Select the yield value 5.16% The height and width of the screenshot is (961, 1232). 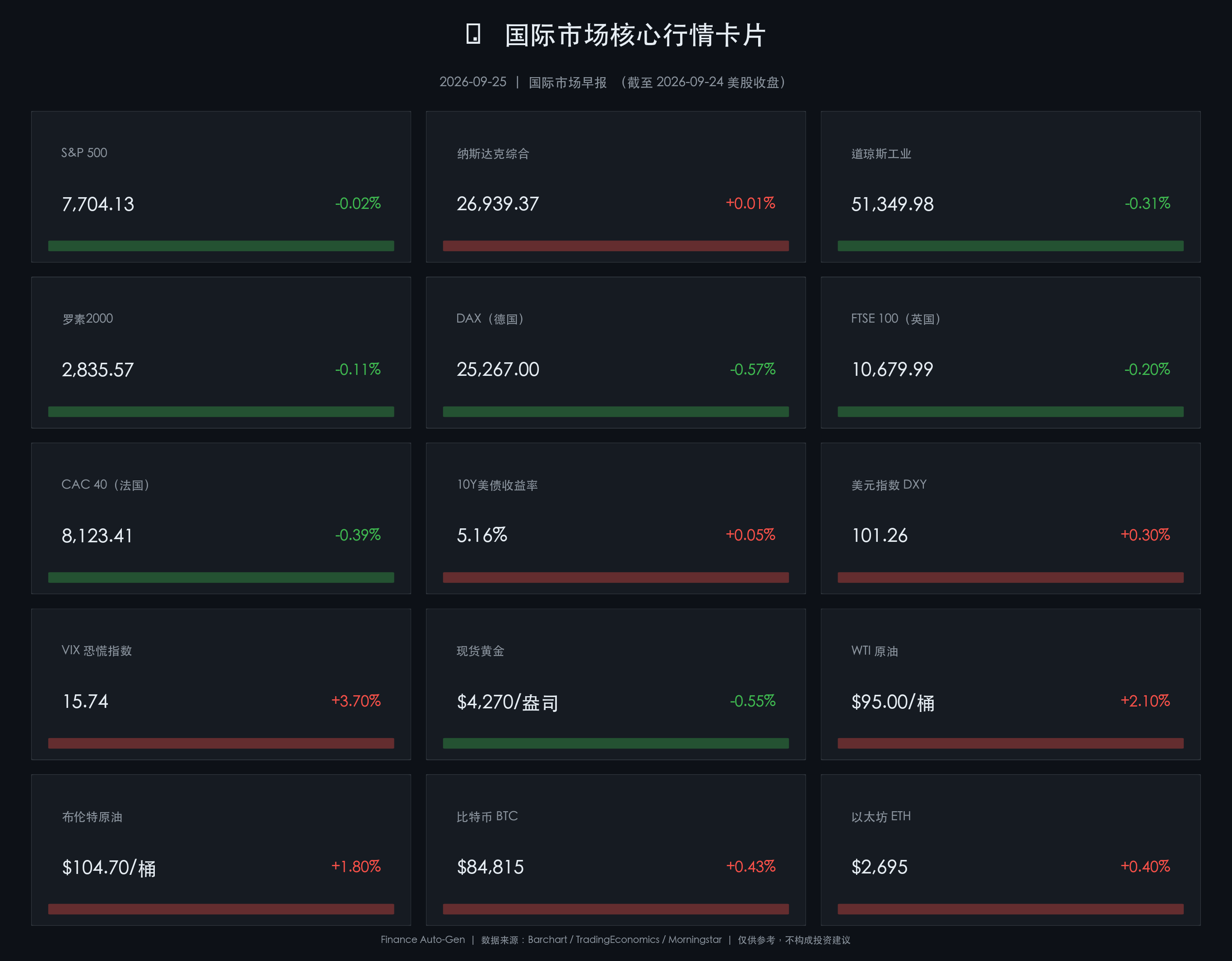click(482, 535)
